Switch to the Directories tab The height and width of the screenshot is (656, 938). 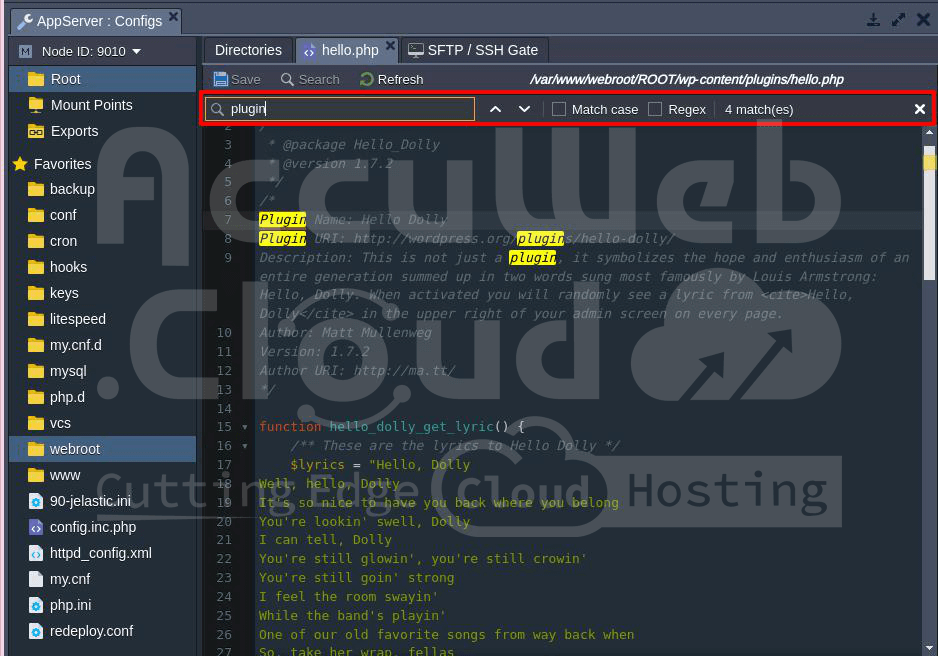click(248, 50)
